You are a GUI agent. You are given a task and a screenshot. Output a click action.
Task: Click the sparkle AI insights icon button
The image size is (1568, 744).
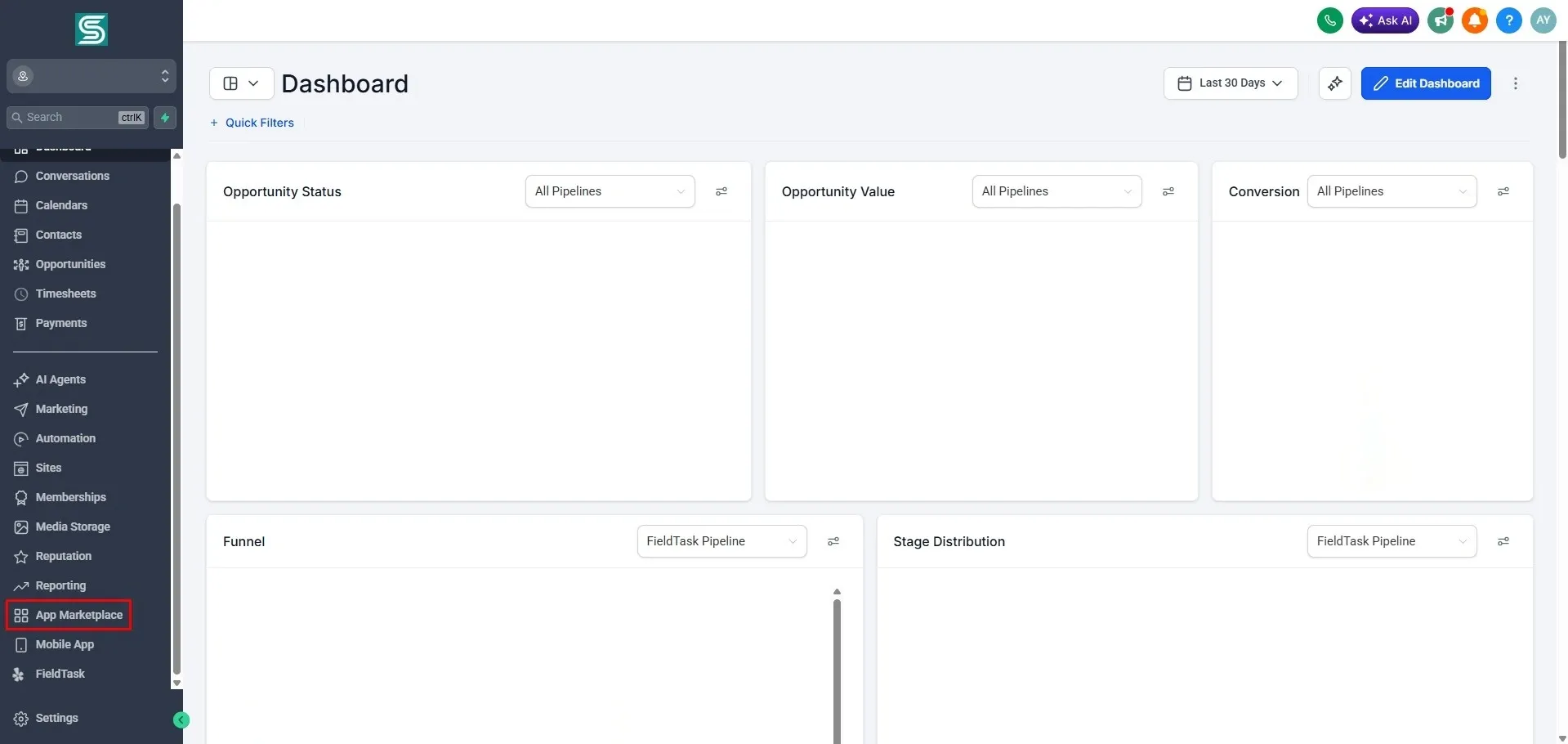[x=1334, y=83]
